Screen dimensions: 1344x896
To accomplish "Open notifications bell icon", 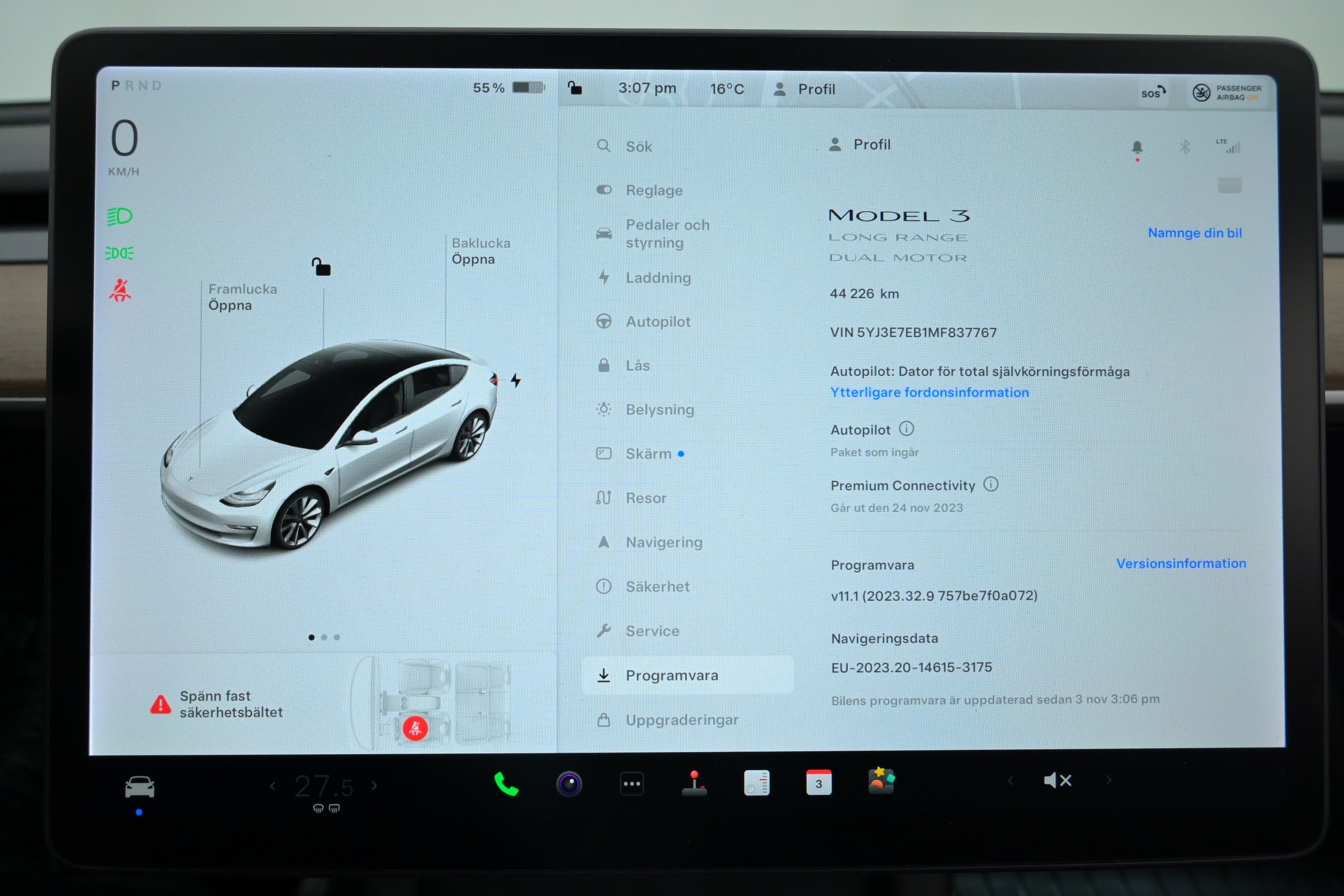I will coord(1136,147).
